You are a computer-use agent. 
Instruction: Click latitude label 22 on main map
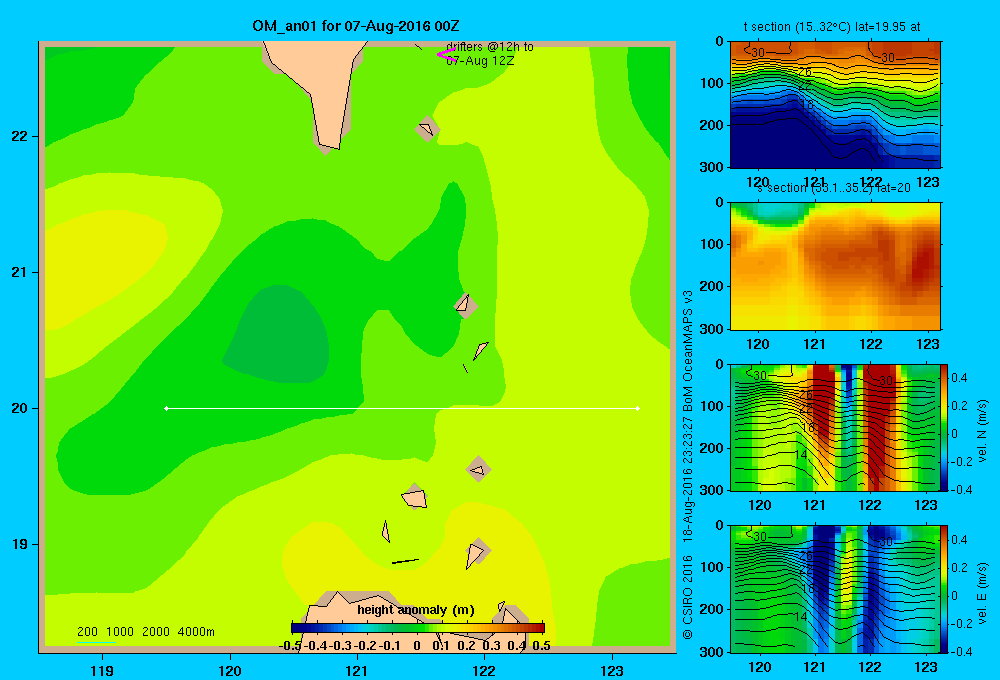pyautogui.click(x=20, y=136)
